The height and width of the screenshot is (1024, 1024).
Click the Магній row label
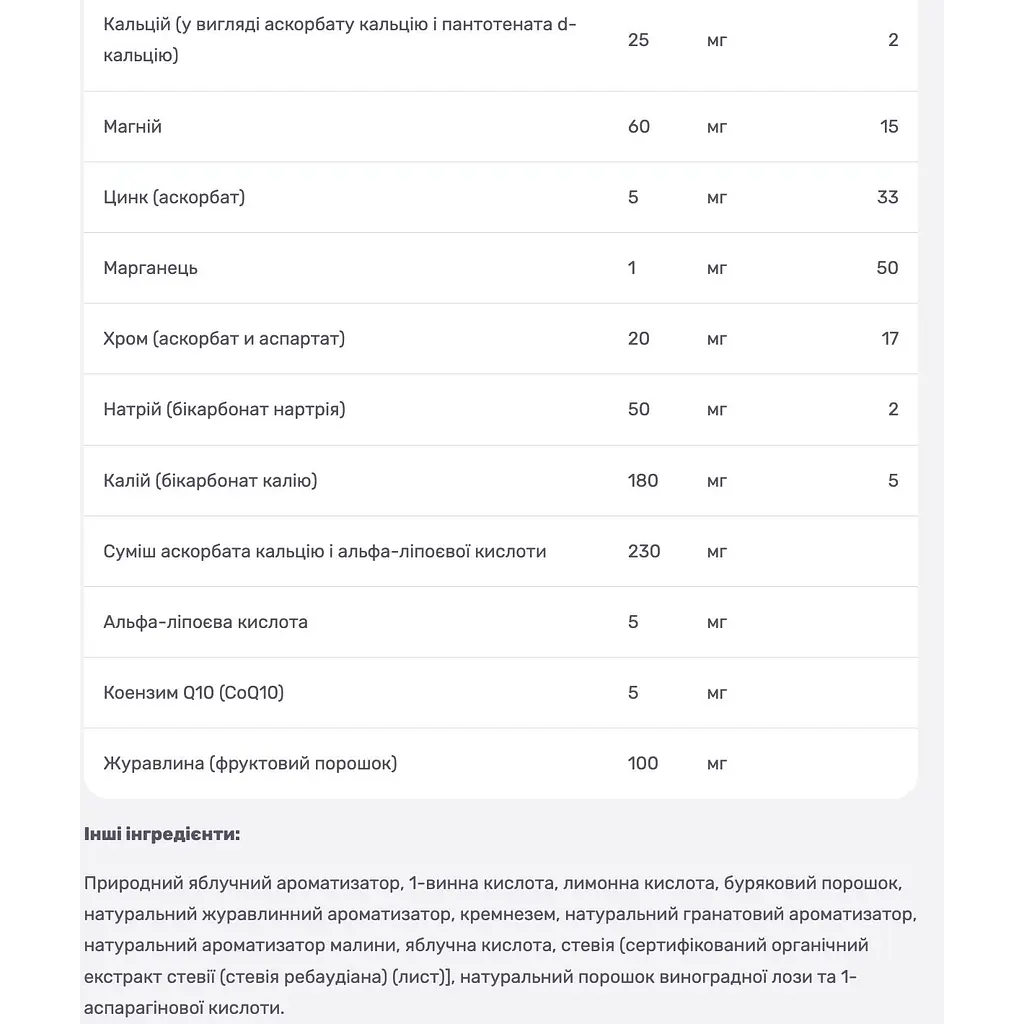(132, 127)
